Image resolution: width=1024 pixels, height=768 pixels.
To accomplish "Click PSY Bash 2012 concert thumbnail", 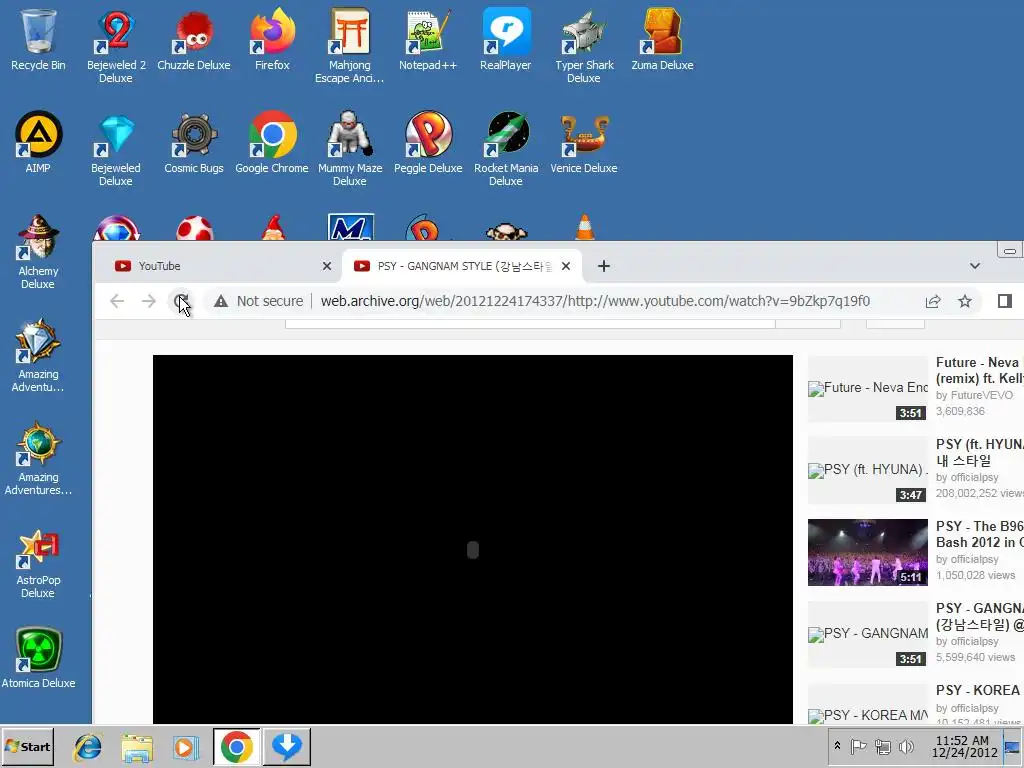I will [867, 552].
